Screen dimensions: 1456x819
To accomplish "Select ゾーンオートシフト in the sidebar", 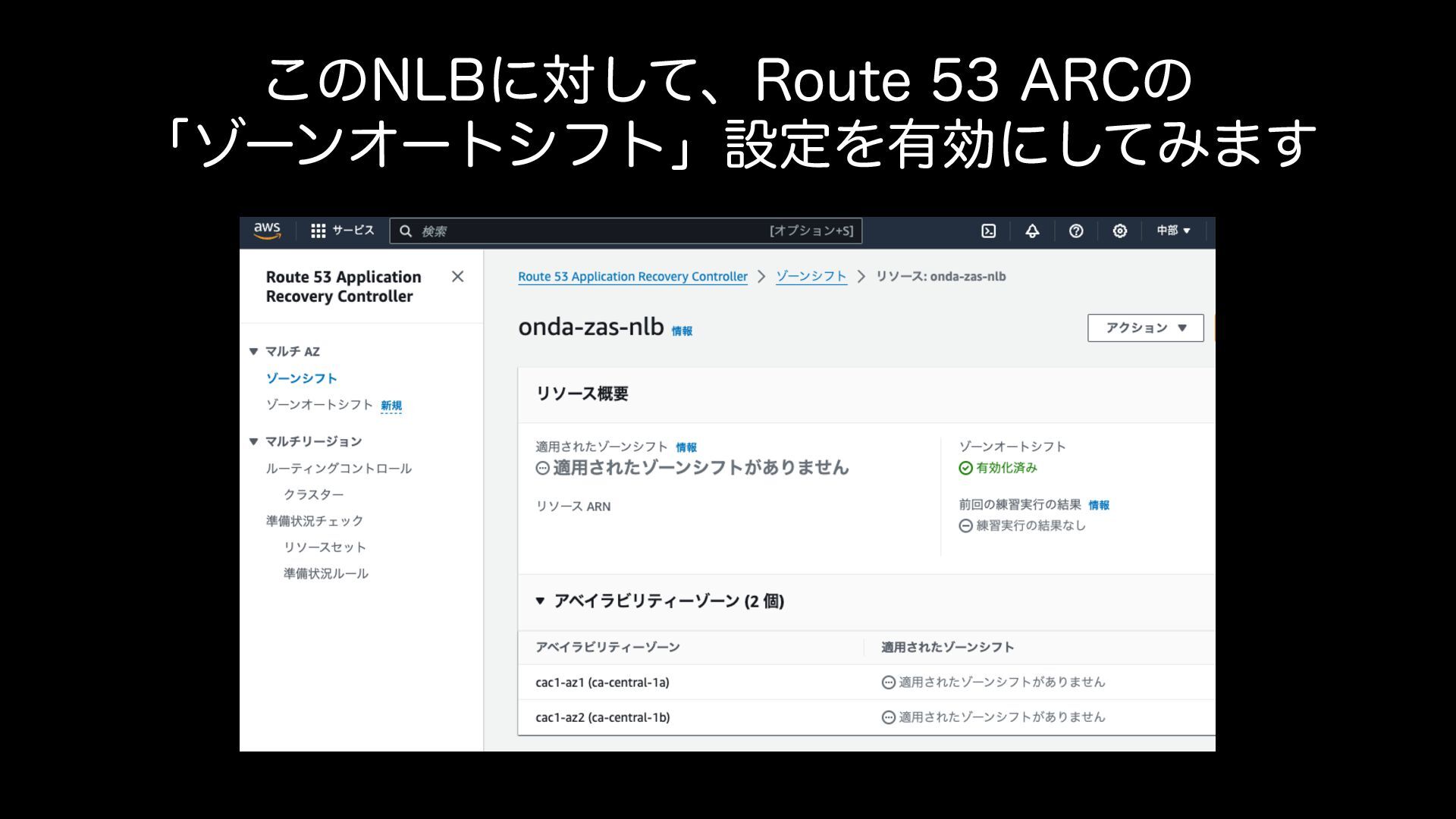I will [x=319, y=405].
